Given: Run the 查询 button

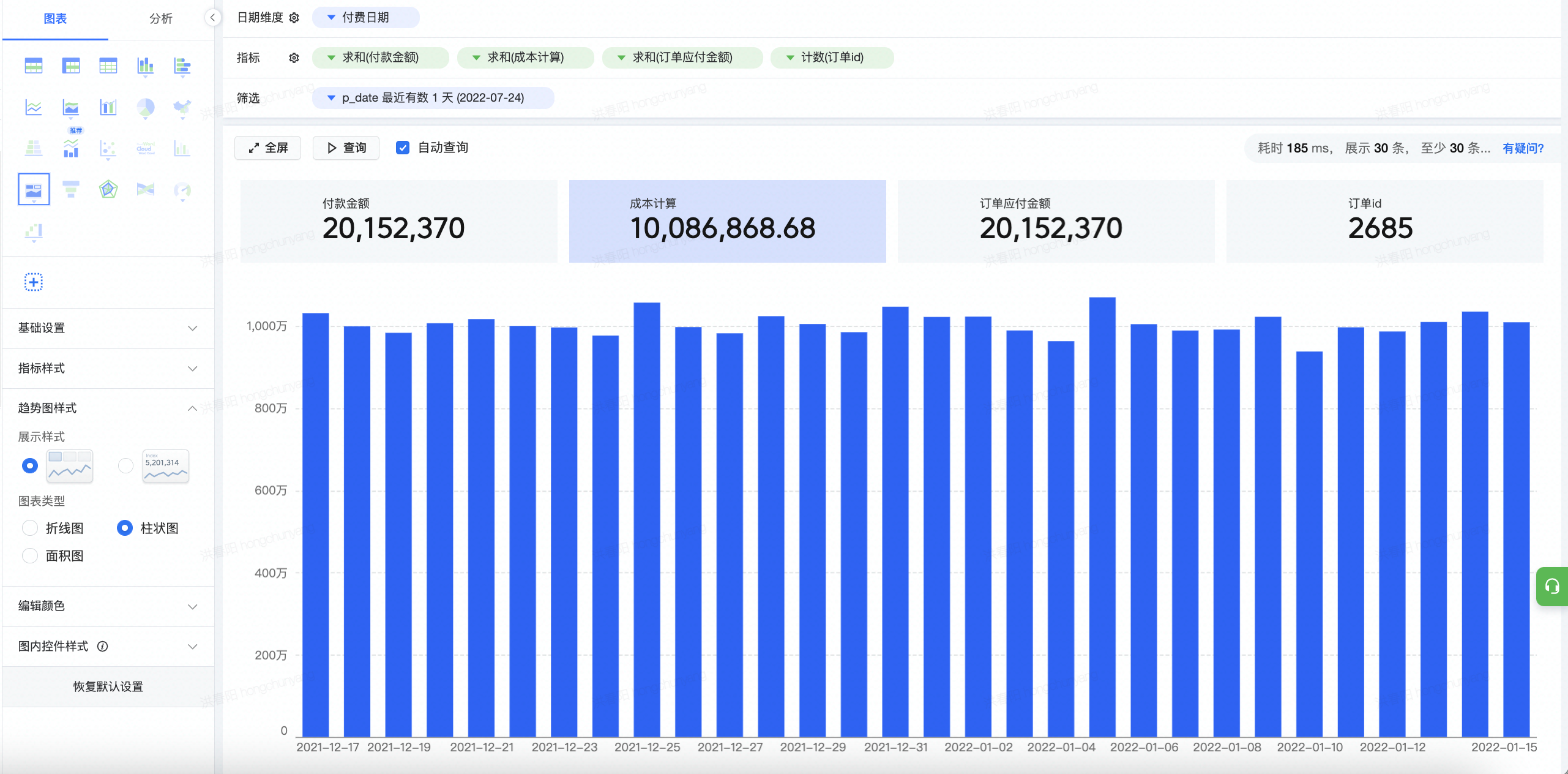Looking at the screenshot, I should [346, 148].
